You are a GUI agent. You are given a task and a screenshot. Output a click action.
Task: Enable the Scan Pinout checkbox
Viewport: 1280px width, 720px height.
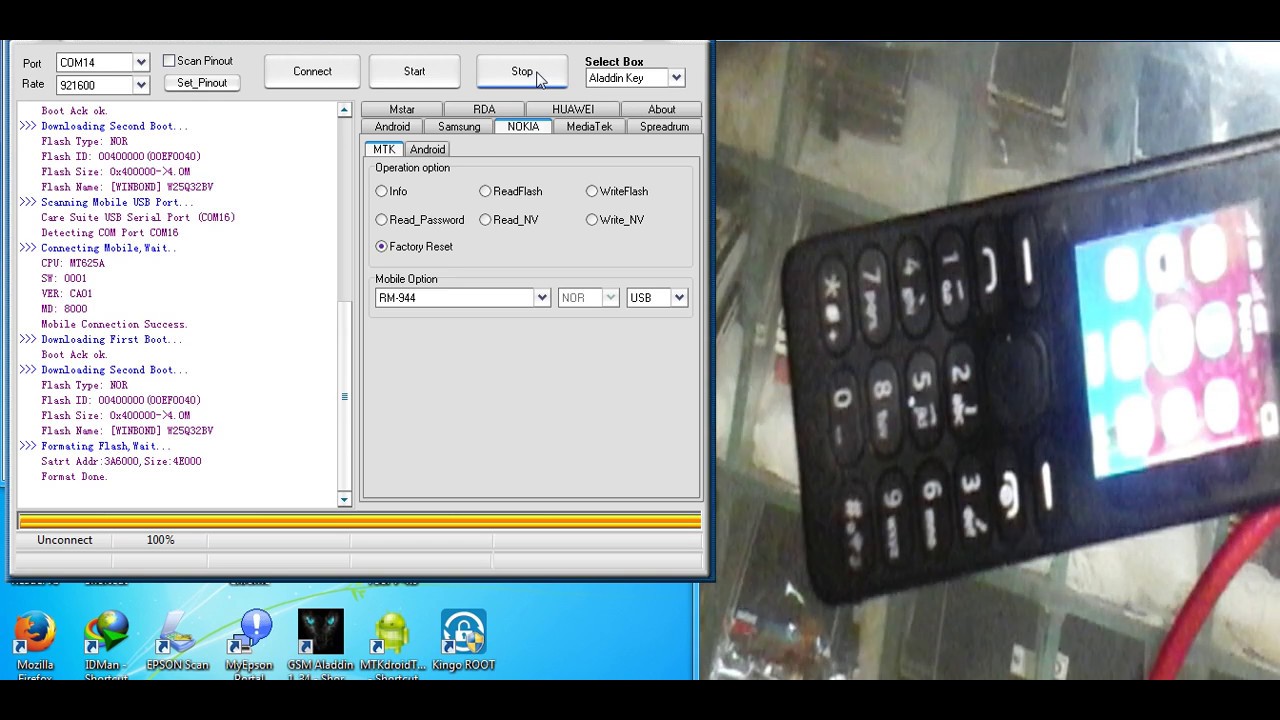coord(169,61)
